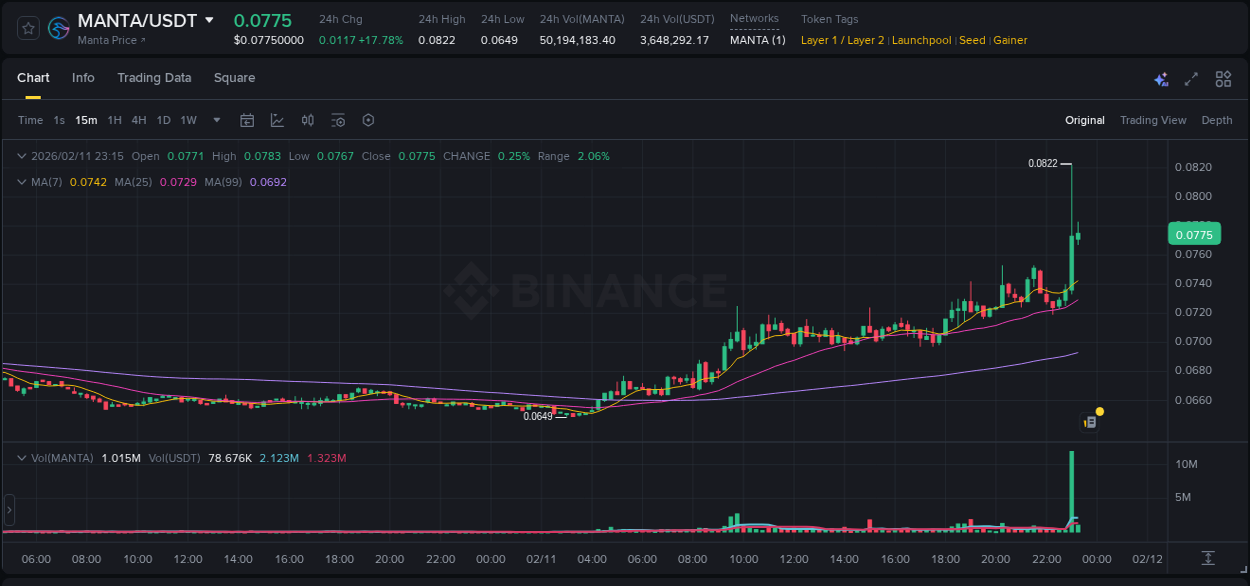Click the MANTA token logo icon
1250x586 pixels.
click(60, 27)
